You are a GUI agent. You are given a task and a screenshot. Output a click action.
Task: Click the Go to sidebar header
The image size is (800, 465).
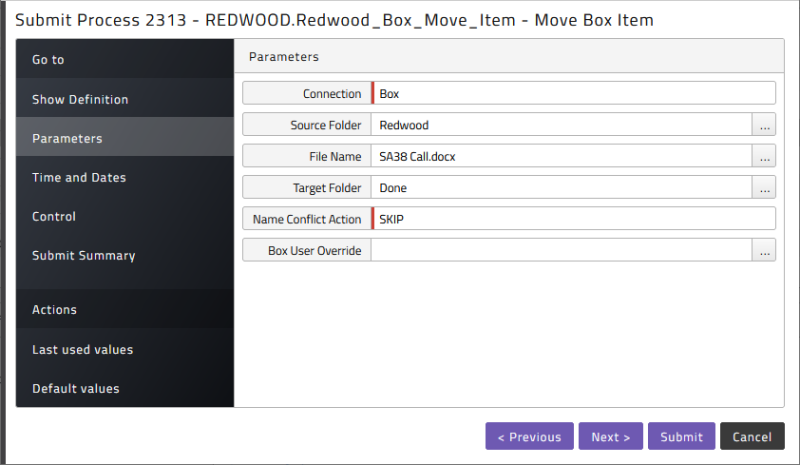[125, 59]
